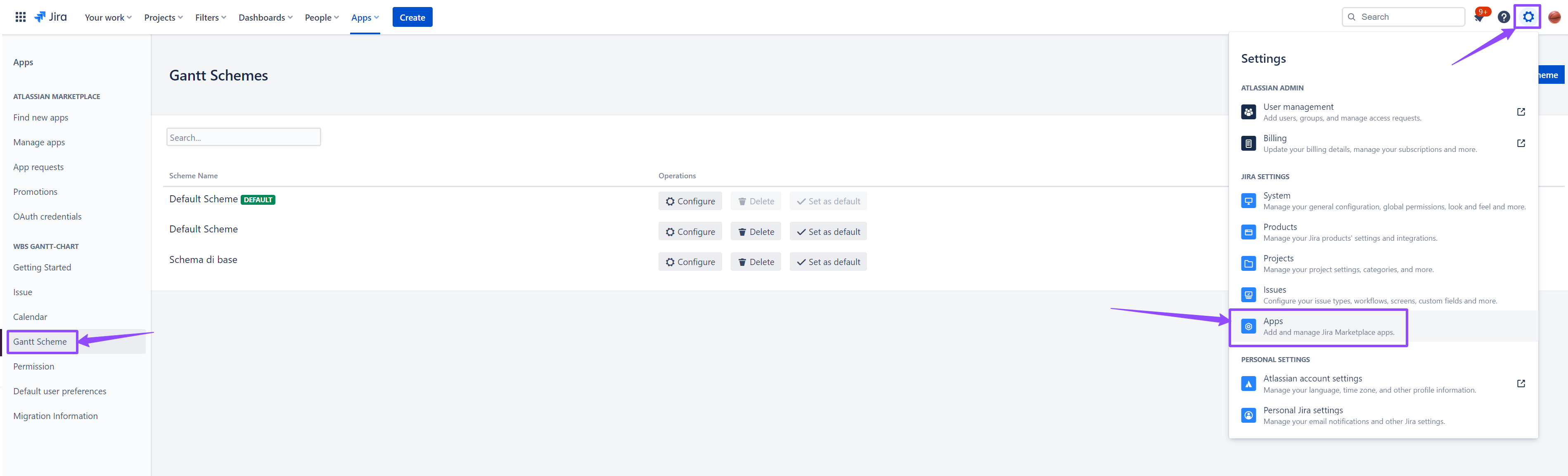Open the app switcher grid icon
The width and height of the screenshot is (1568, 476).
(x=20, y=17)
